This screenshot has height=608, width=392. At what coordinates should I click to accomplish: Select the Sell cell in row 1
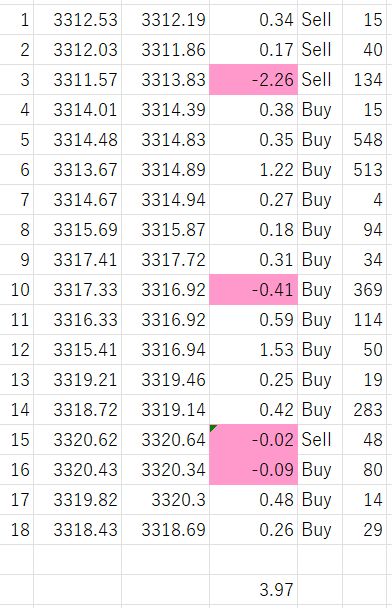click(320, 20)
